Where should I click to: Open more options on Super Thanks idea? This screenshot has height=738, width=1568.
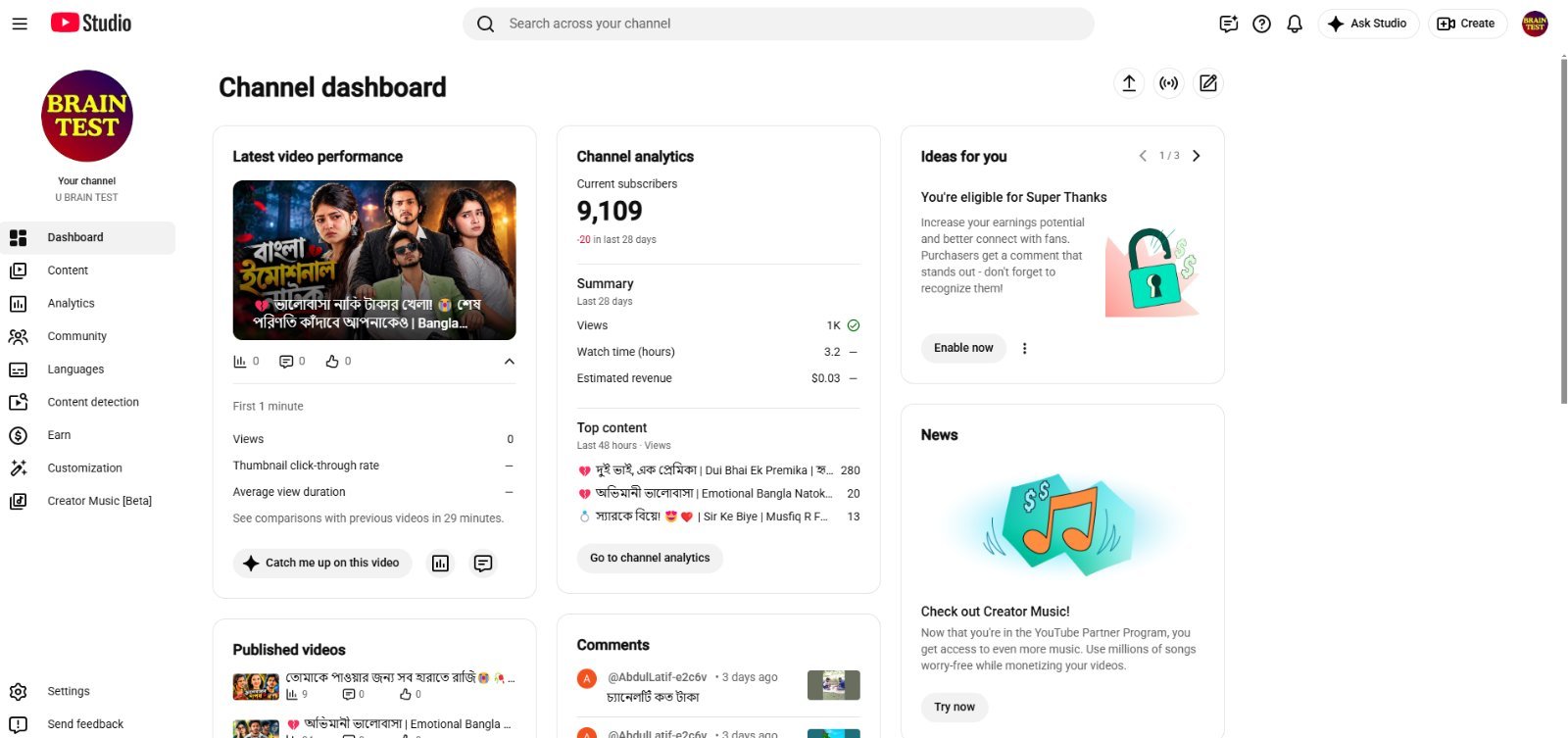tap(1025, 348)
